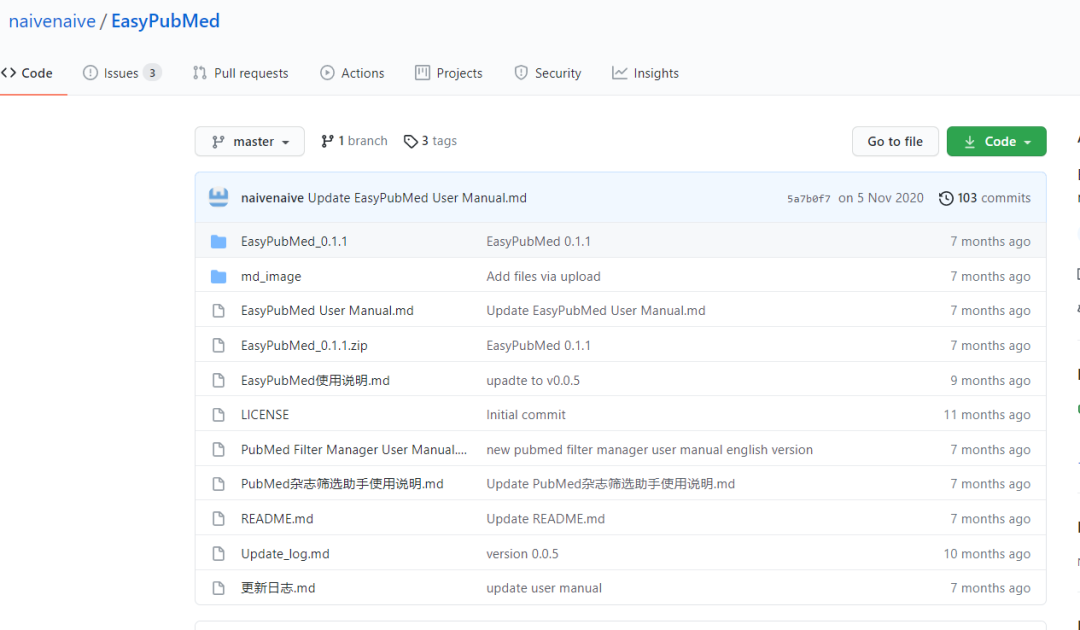The width and height of the screenshot is (1080, 630).
Task: Click the commits history clock icon
Action: [946, 198]
